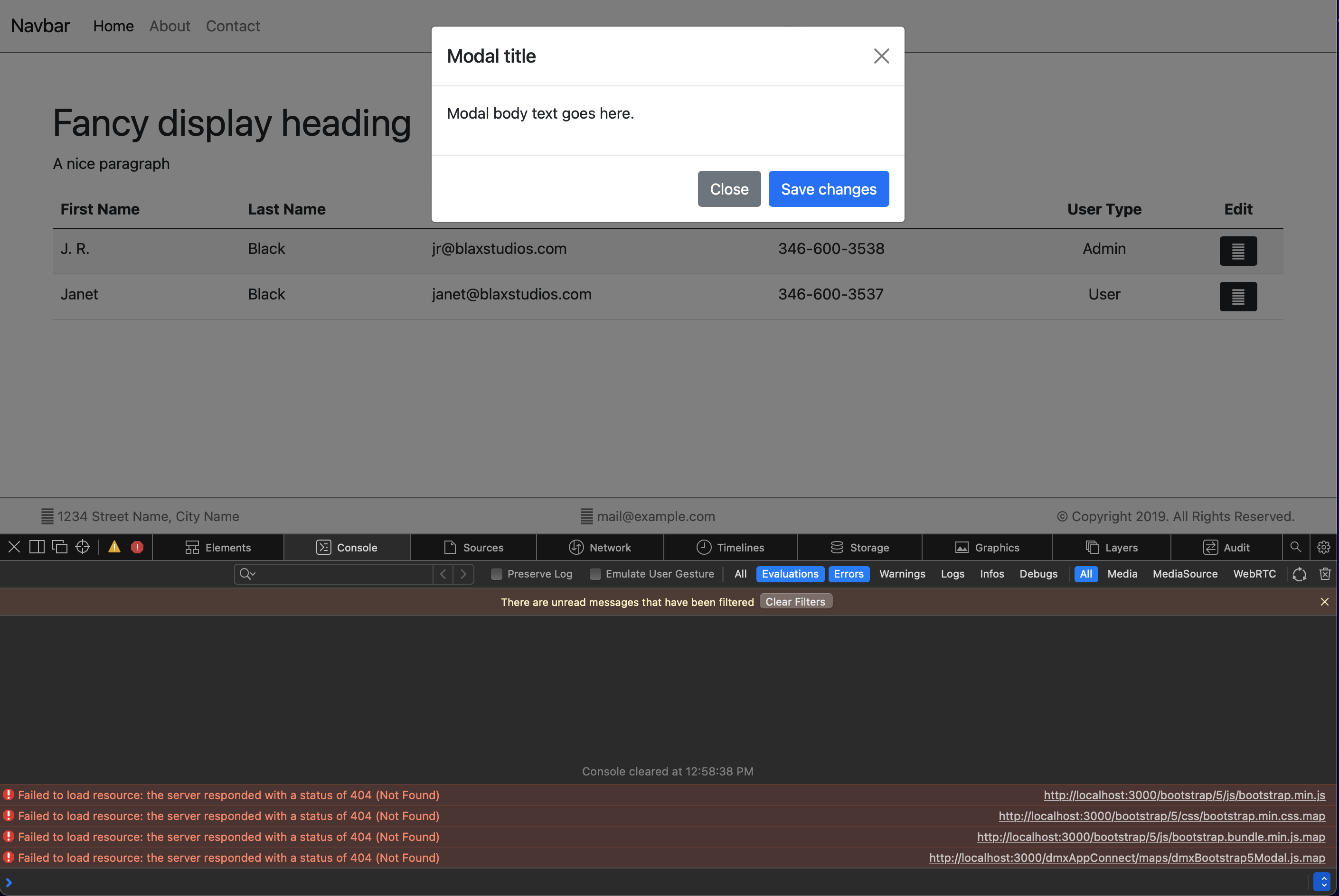The image size is (1339, 896).
Task: Switch to the Console tab
Action: pyautogui.click(x=347, y=547)
